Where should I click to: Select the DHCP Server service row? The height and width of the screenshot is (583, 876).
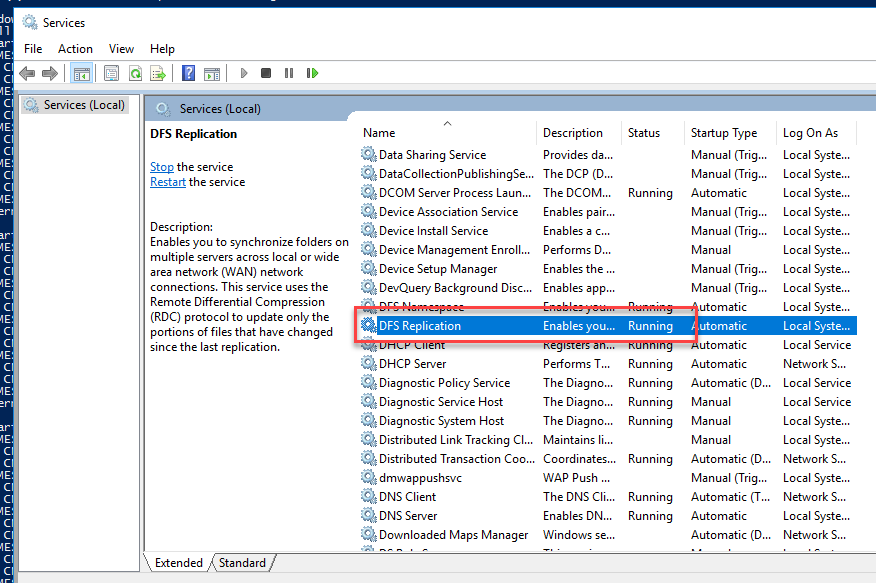tap(412, 364)
